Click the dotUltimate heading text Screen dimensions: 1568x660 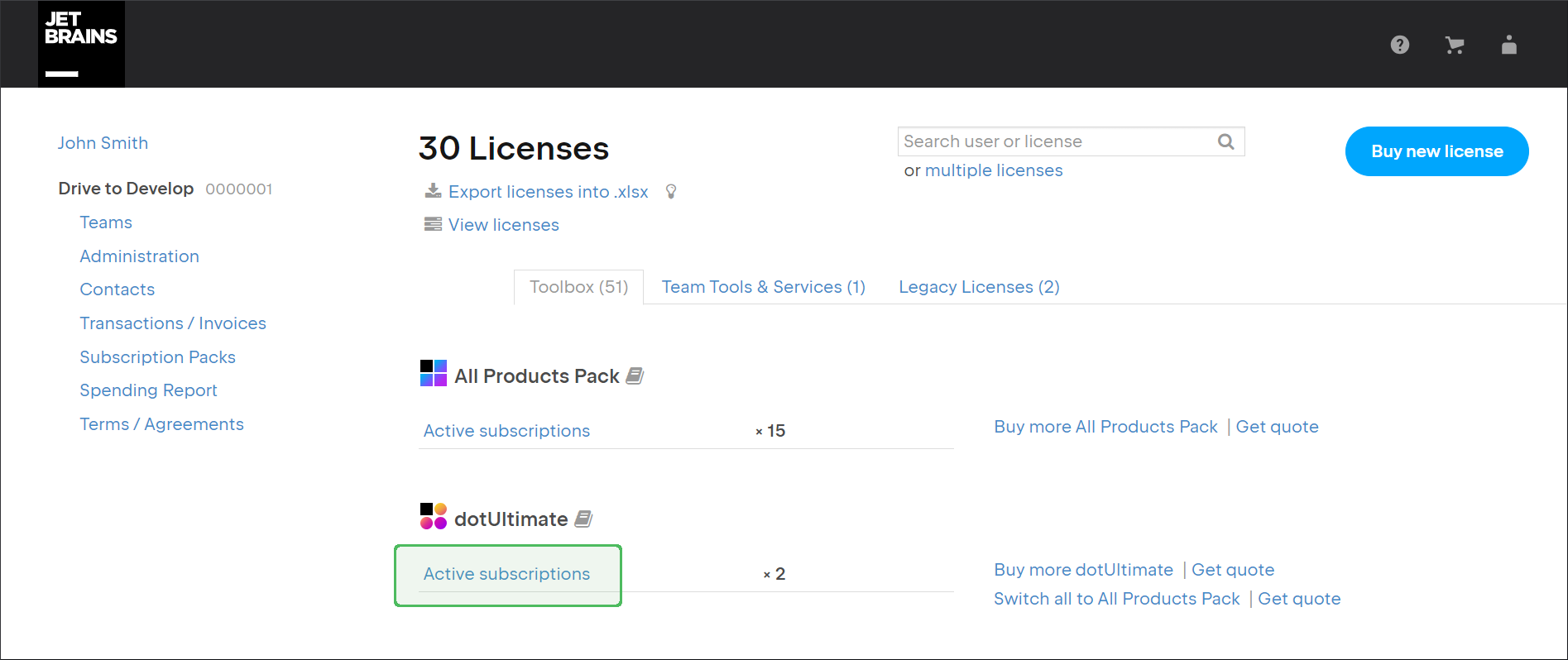tap(511, 519)
